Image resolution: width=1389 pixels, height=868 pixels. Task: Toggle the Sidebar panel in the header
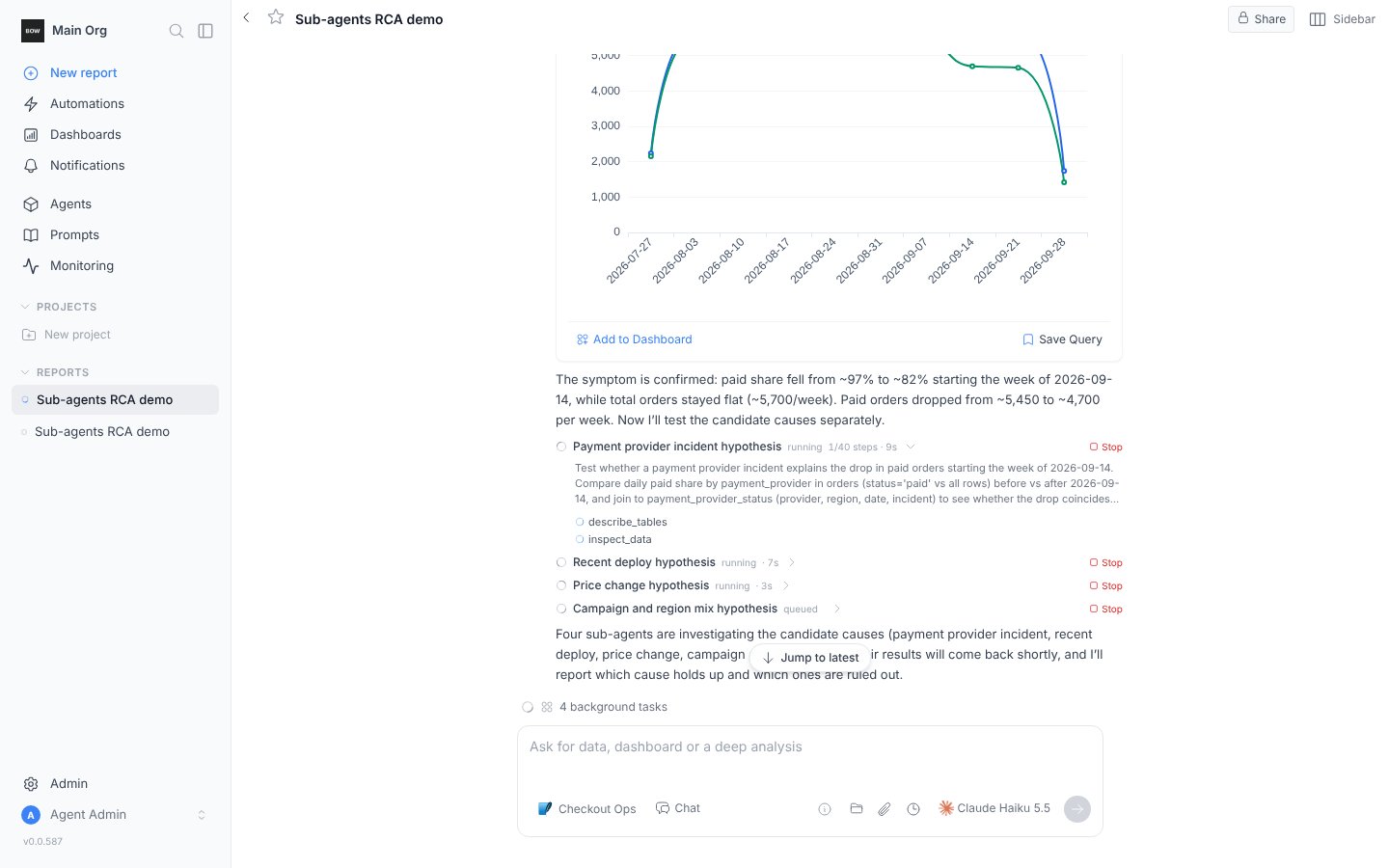(1342, 19)
